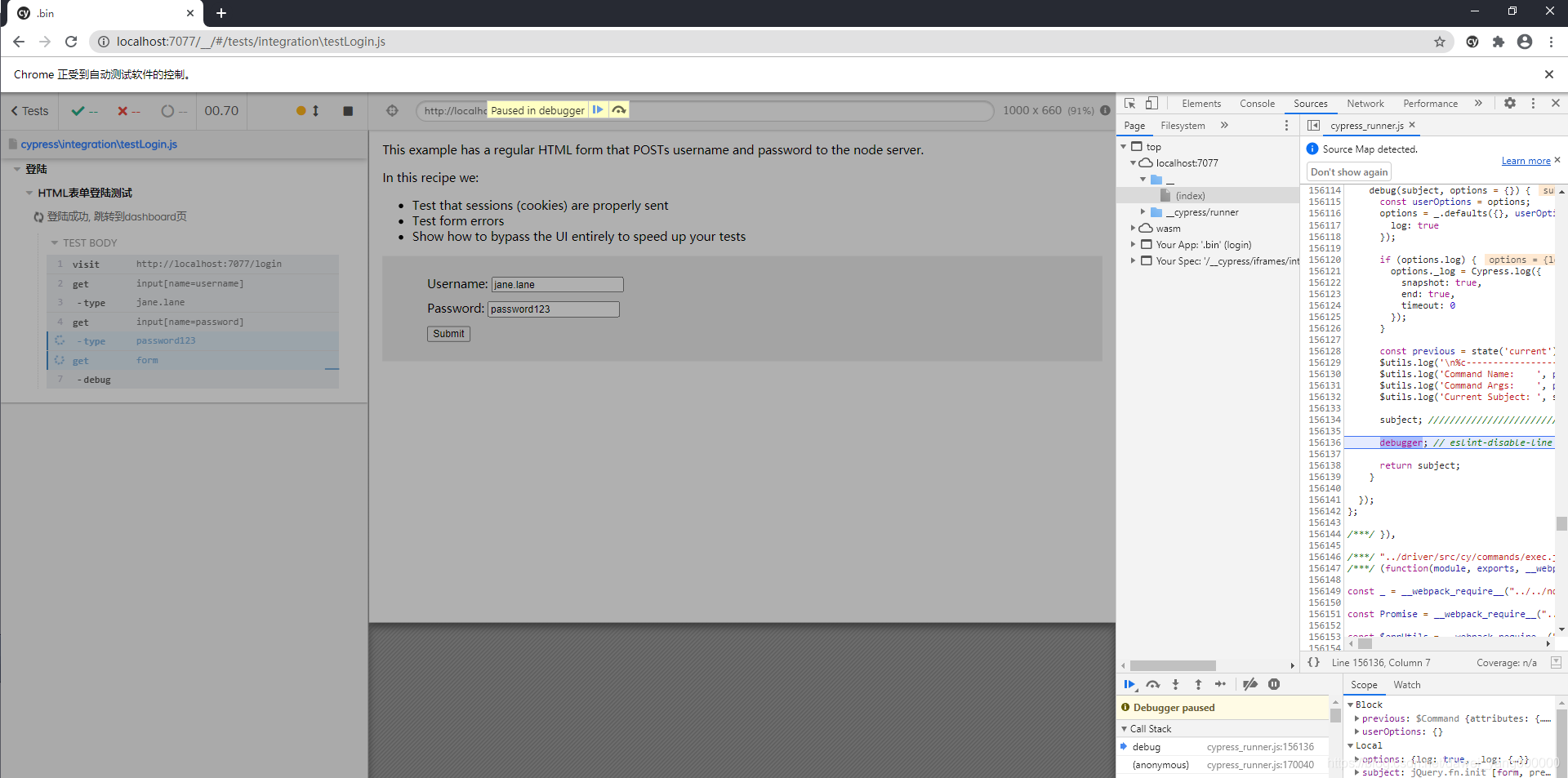Viewport: 1568px width, 778px height.
Task: Step into next function call
Action: click(1175, 685)
